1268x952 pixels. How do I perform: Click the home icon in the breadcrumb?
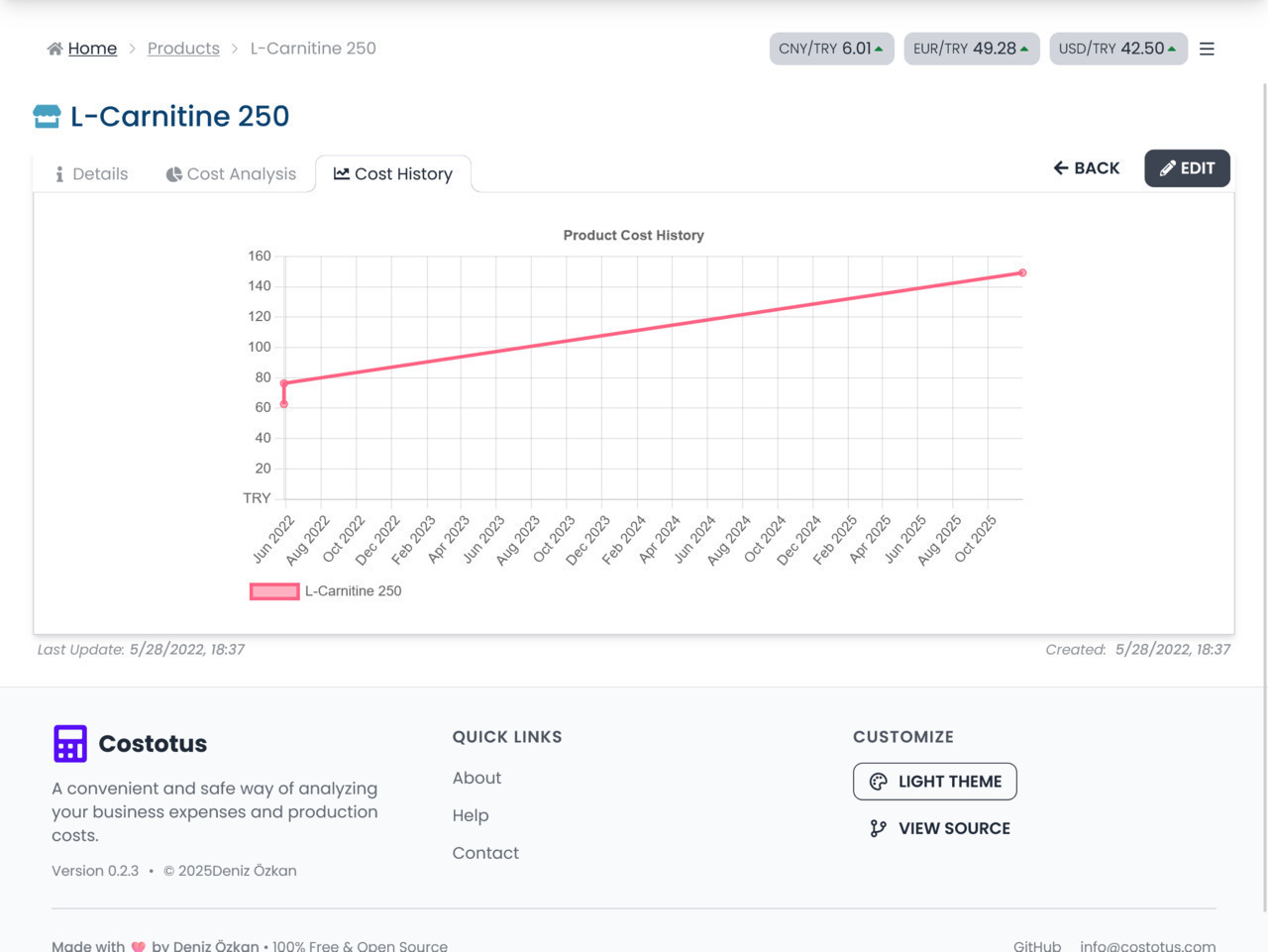point(54,49)
